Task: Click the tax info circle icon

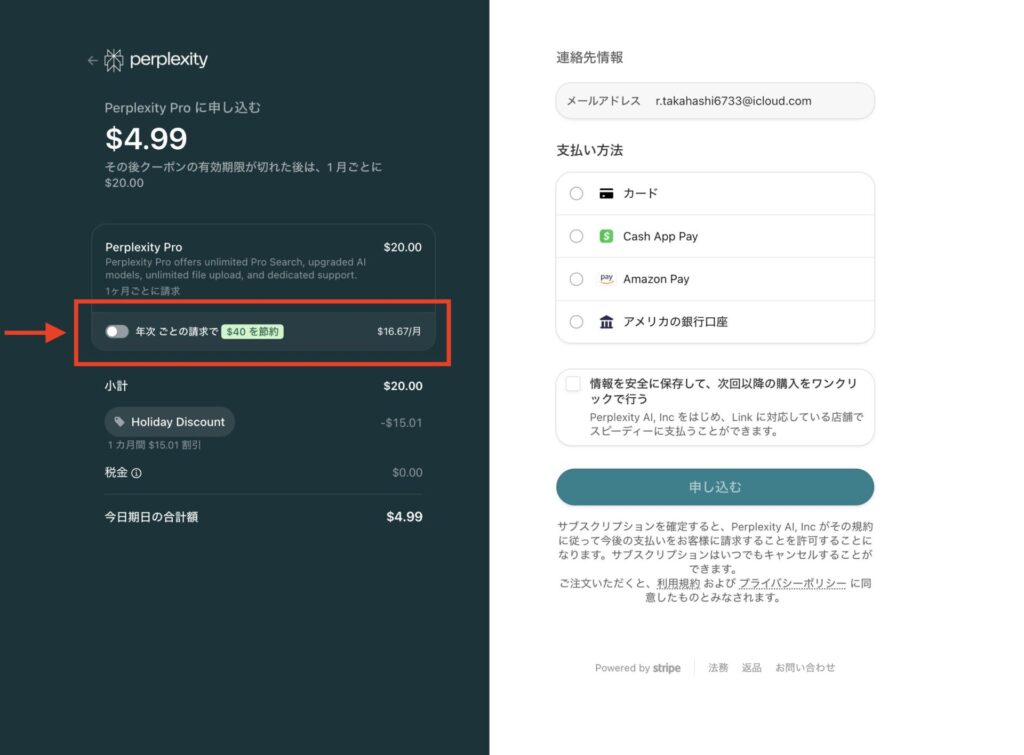Action: 137,473
